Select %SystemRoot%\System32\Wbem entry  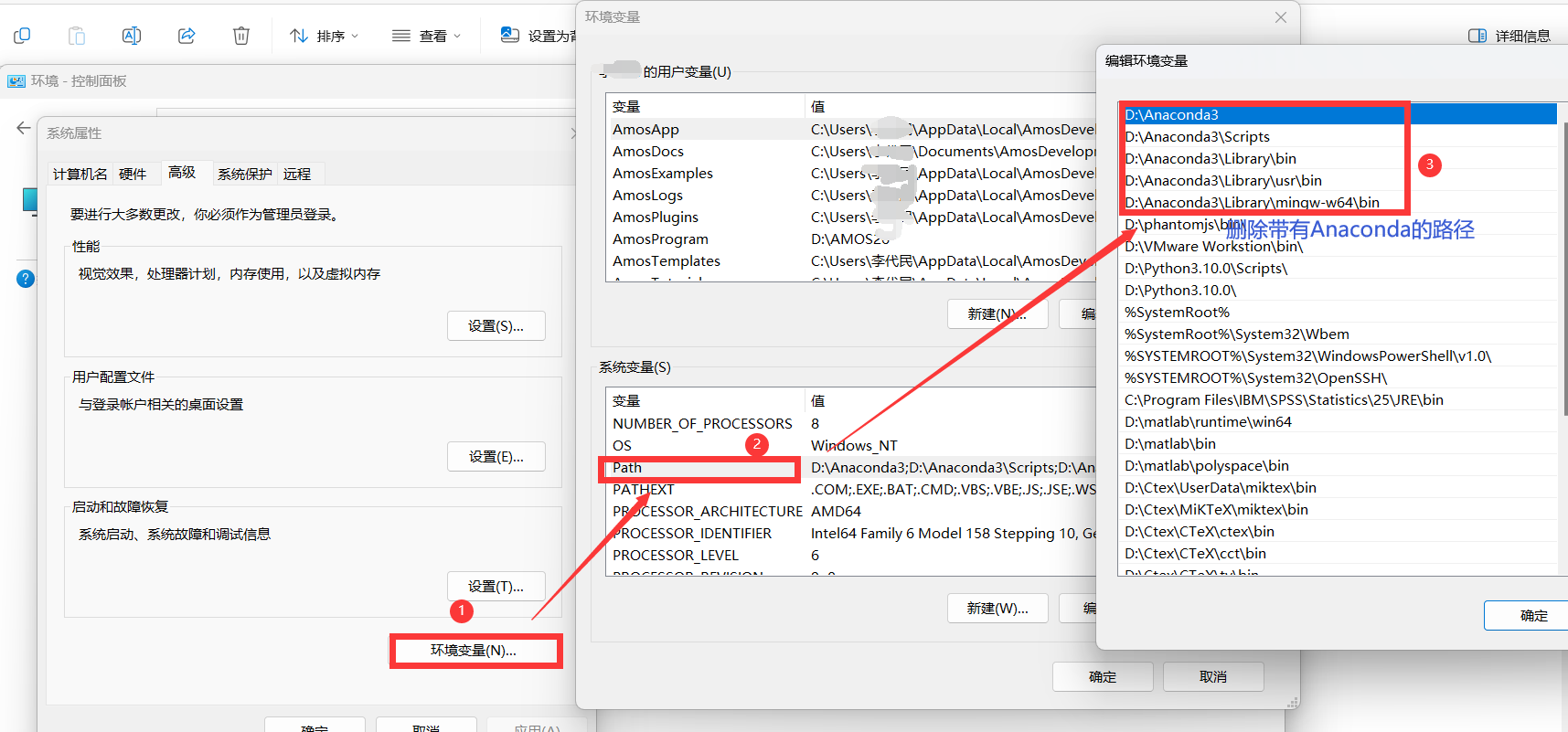[x=1339, y=334]
